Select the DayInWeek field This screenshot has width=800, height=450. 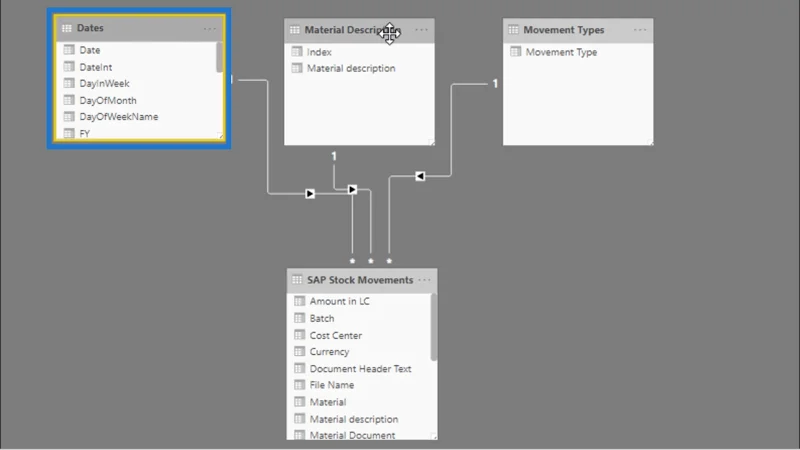105,83
